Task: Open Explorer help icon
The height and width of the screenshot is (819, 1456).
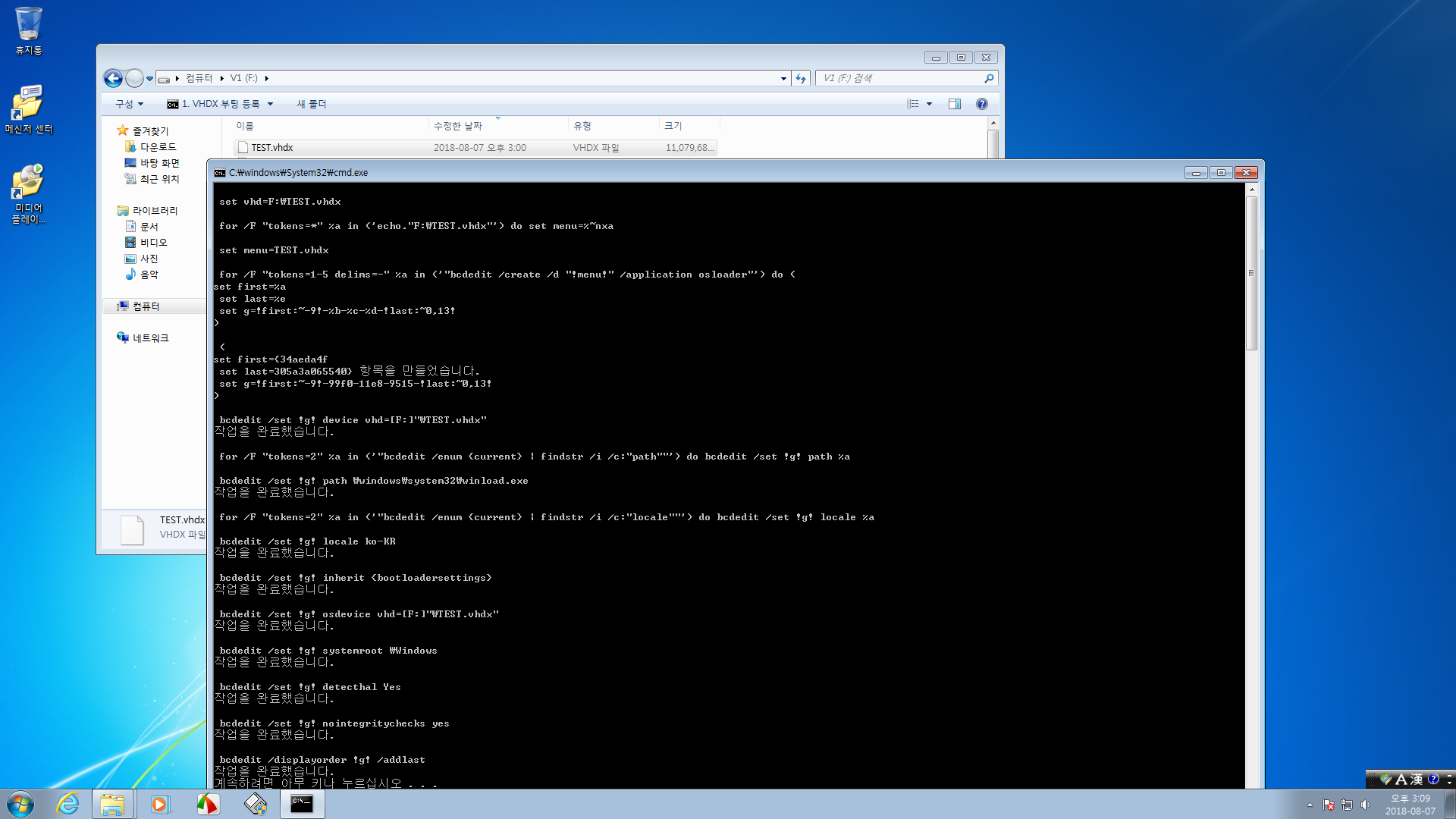Action: pos(982,104)
